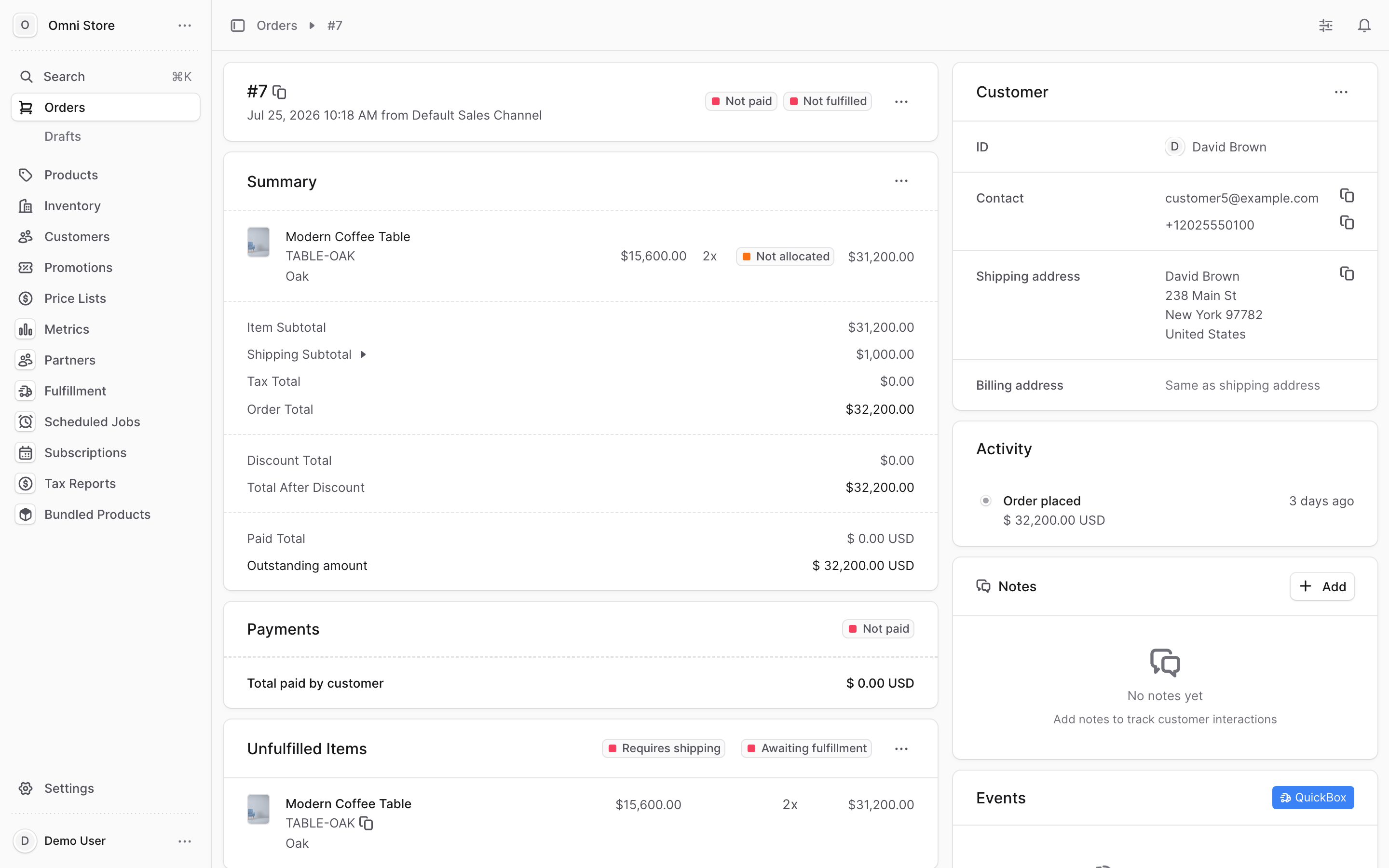The image size is (1389, 868).
Task: Open order #7 actions menu
Action: click(x=901, y=102)
